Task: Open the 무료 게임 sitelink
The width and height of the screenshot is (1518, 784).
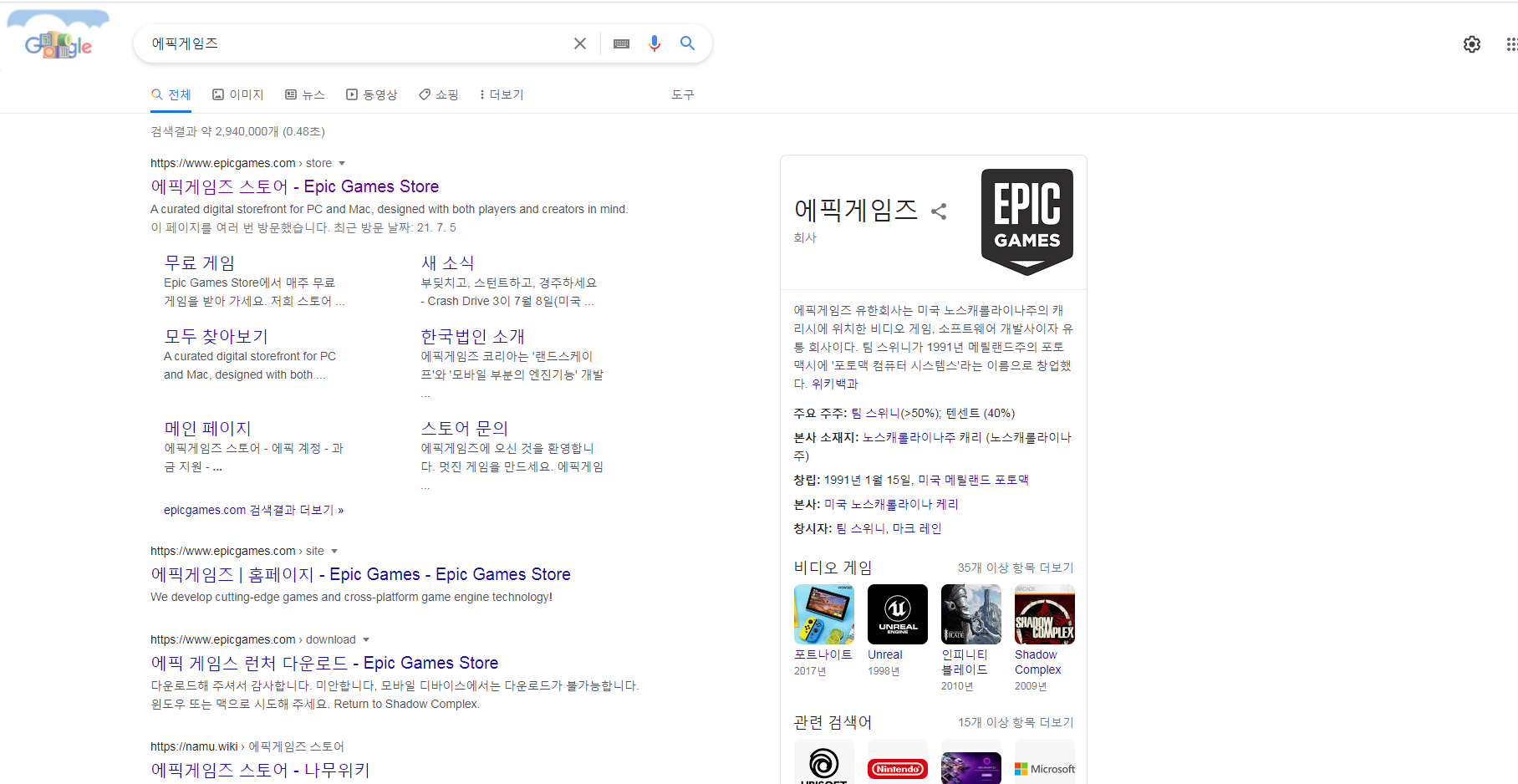Action: point(200,262)
